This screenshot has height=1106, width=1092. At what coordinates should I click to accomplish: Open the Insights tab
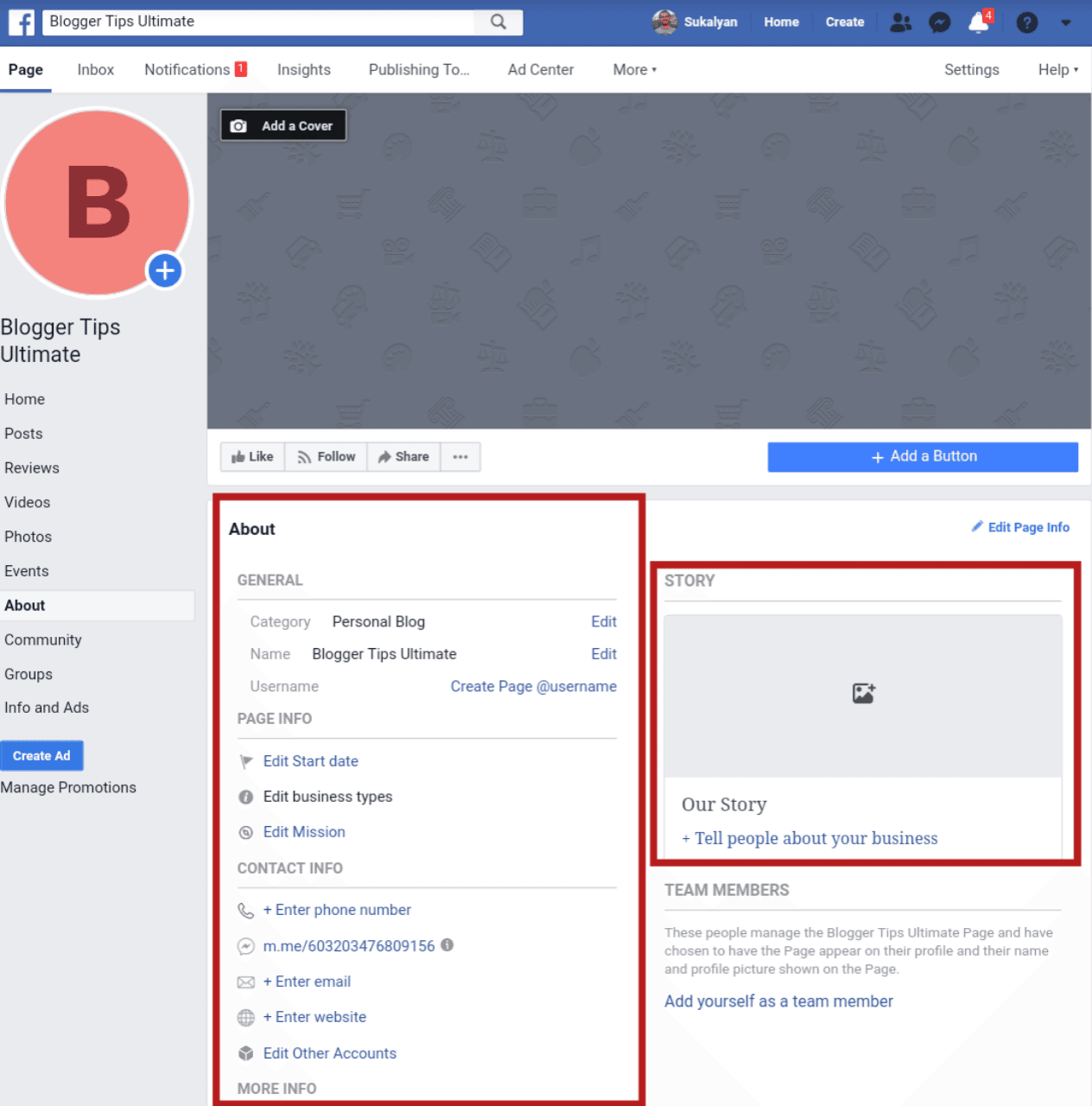click(304, 70)
